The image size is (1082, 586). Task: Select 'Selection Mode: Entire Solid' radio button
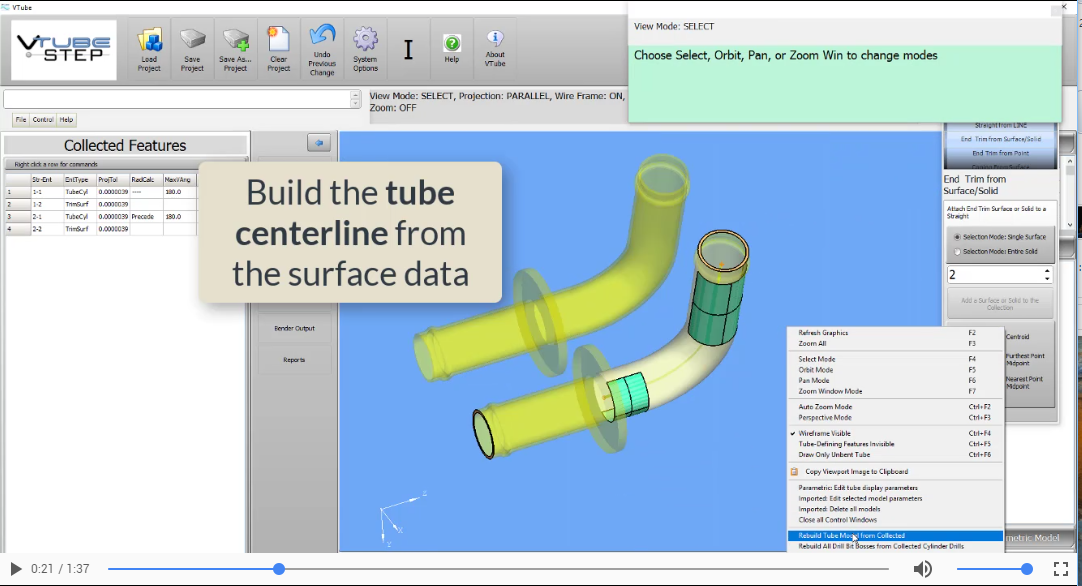[956, 251]
